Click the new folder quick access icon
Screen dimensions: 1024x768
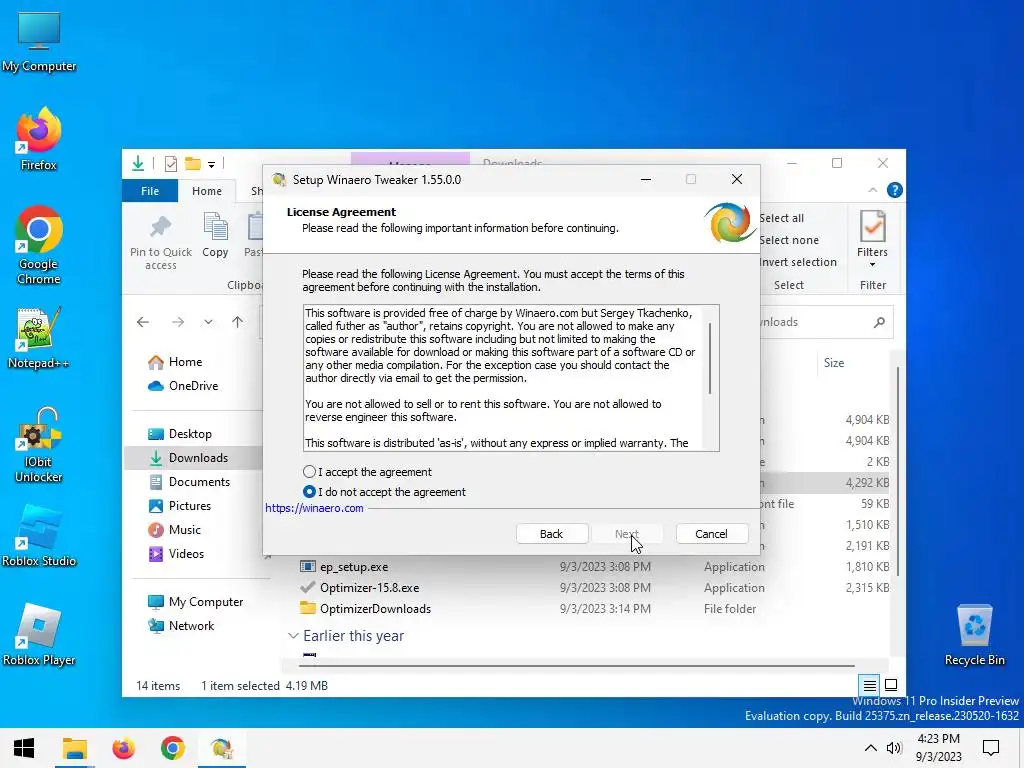[x=193, y=163]
